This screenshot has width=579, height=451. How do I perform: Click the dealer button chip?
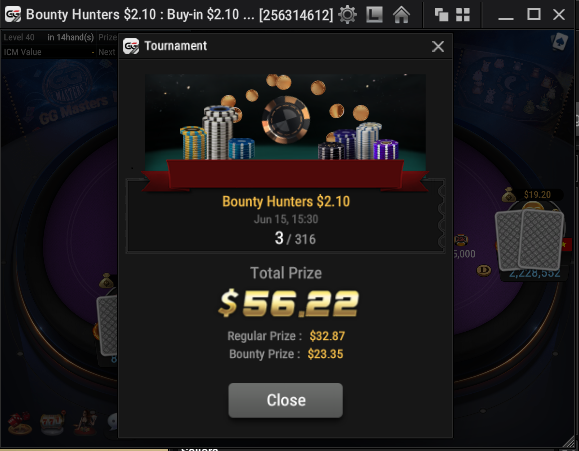click(483, 270)
